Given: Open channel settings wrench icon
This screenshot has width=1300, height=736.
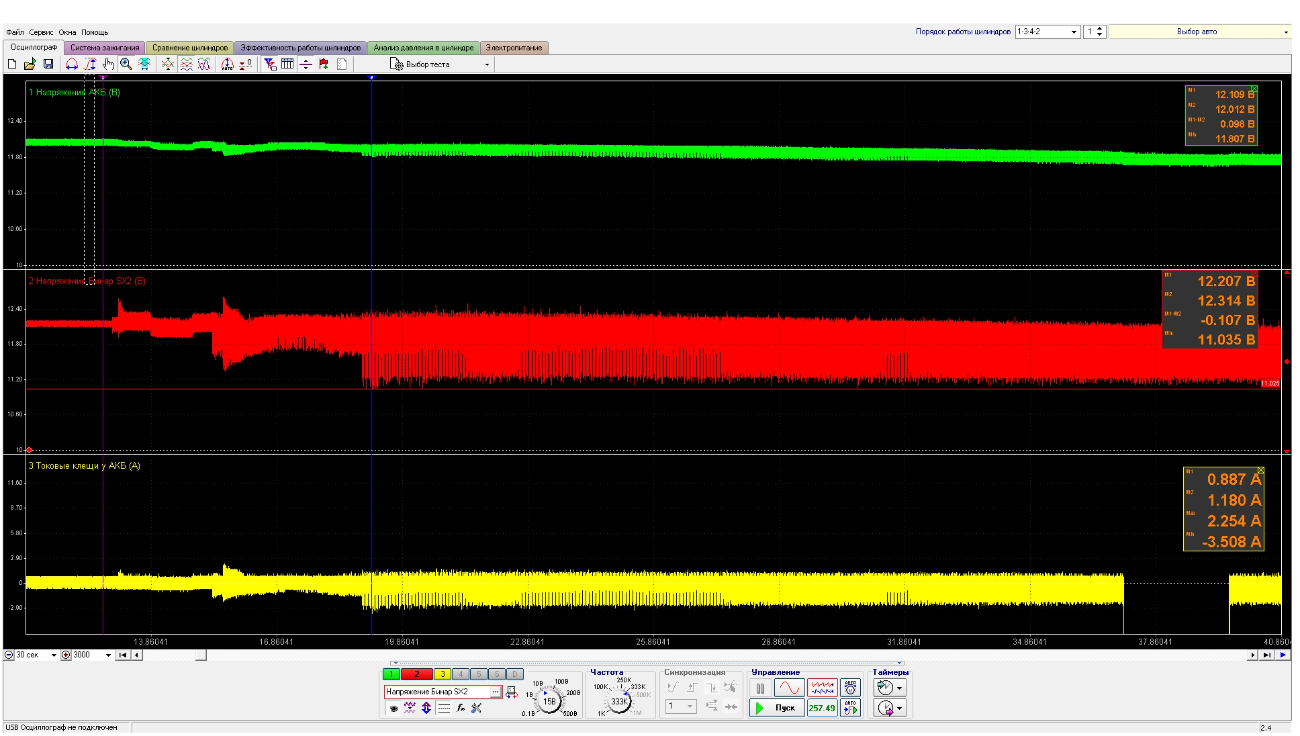Looking at the screenshot, I should coord(476,708).
